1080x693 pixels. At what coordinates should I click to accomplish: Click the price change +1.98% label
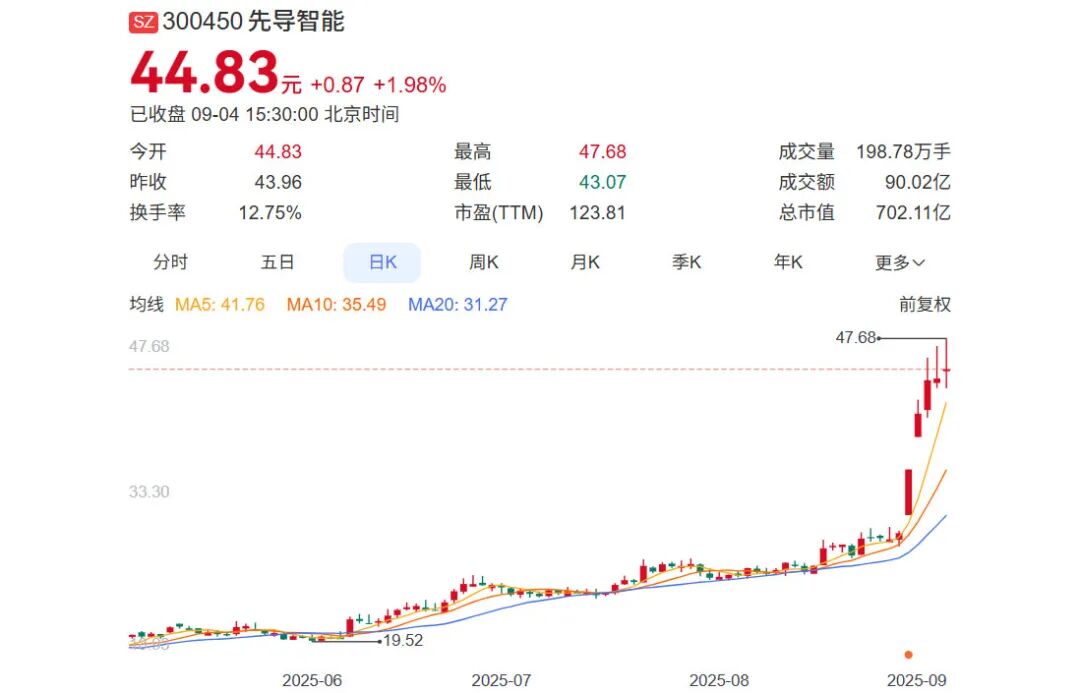pos(412,86)
